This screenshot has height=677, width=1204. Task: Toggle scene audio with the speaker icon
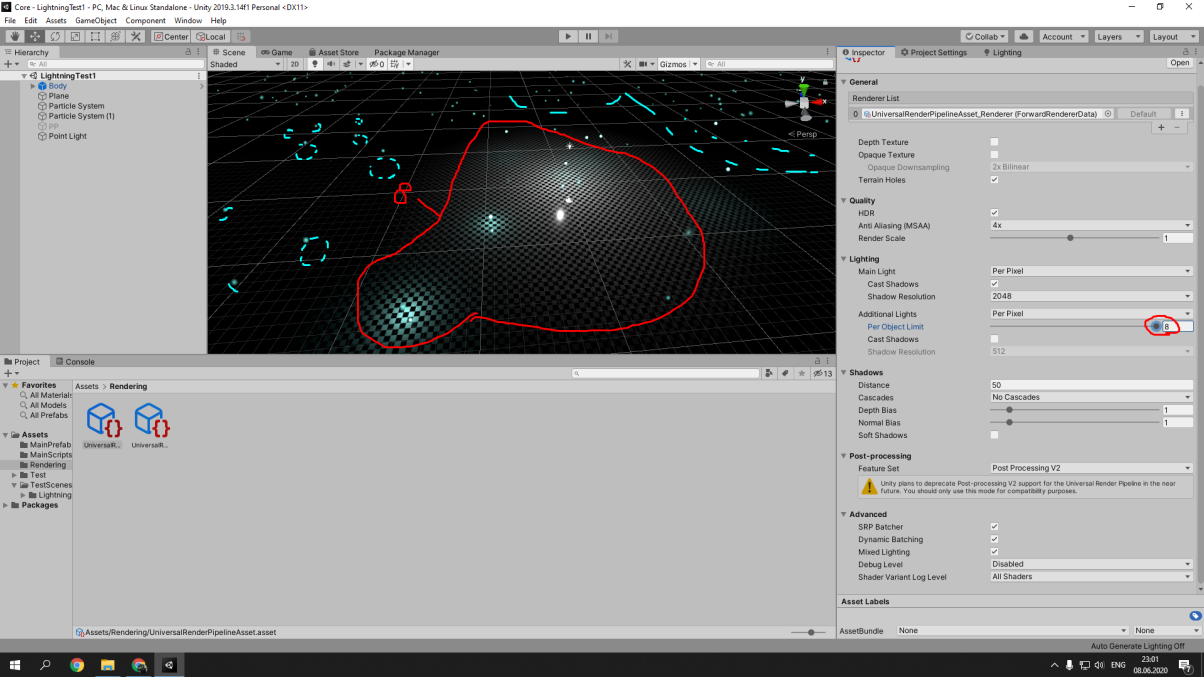[x=331, y=64]
